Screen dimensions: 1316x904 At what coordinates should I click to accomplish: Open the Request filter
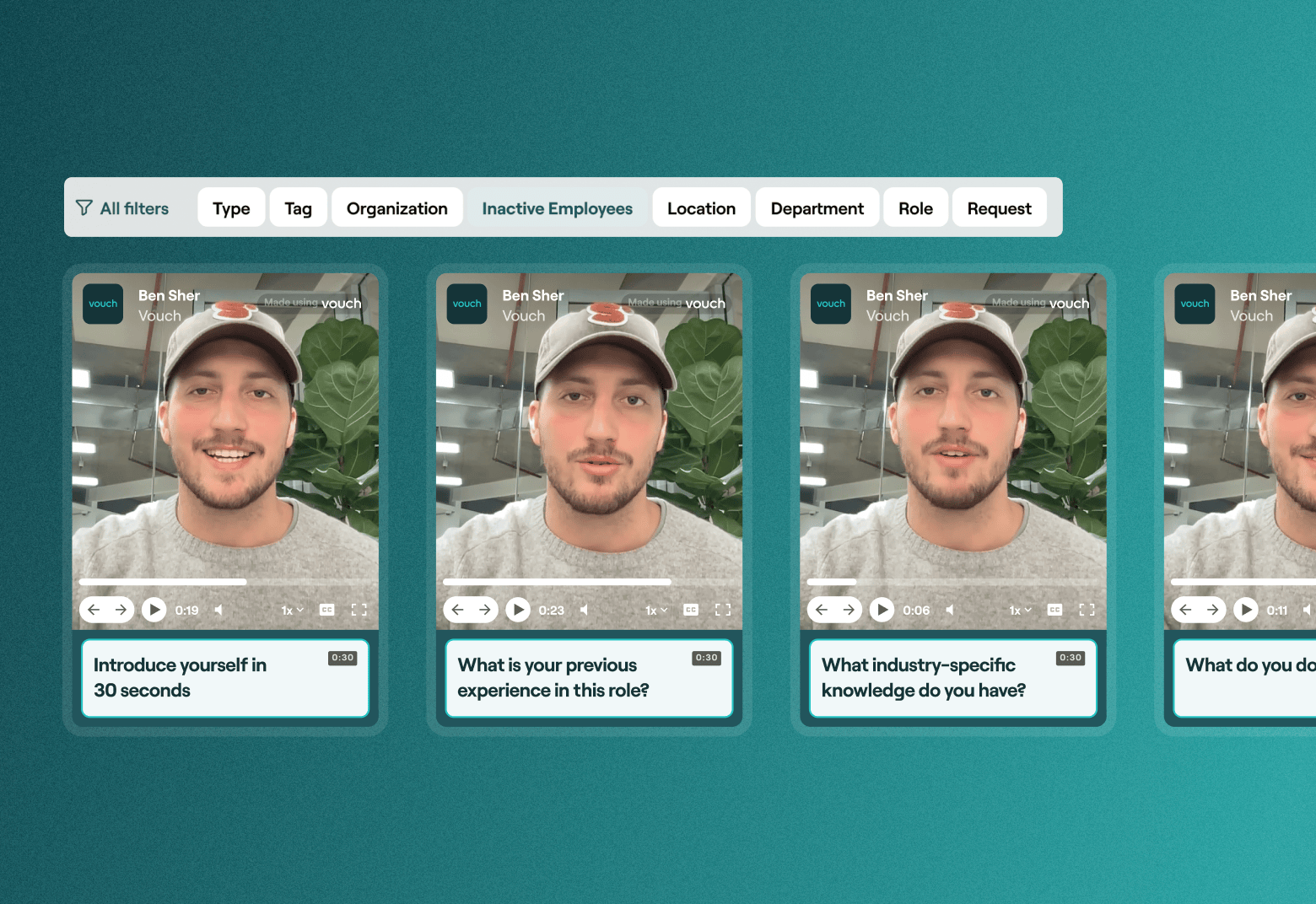tap(999, 207)
